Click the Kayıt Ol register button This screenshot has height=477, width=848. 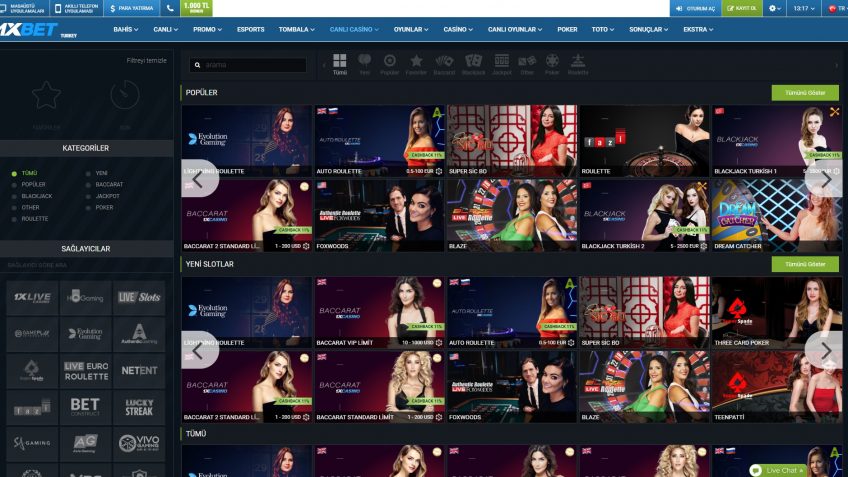pos(742,8)
